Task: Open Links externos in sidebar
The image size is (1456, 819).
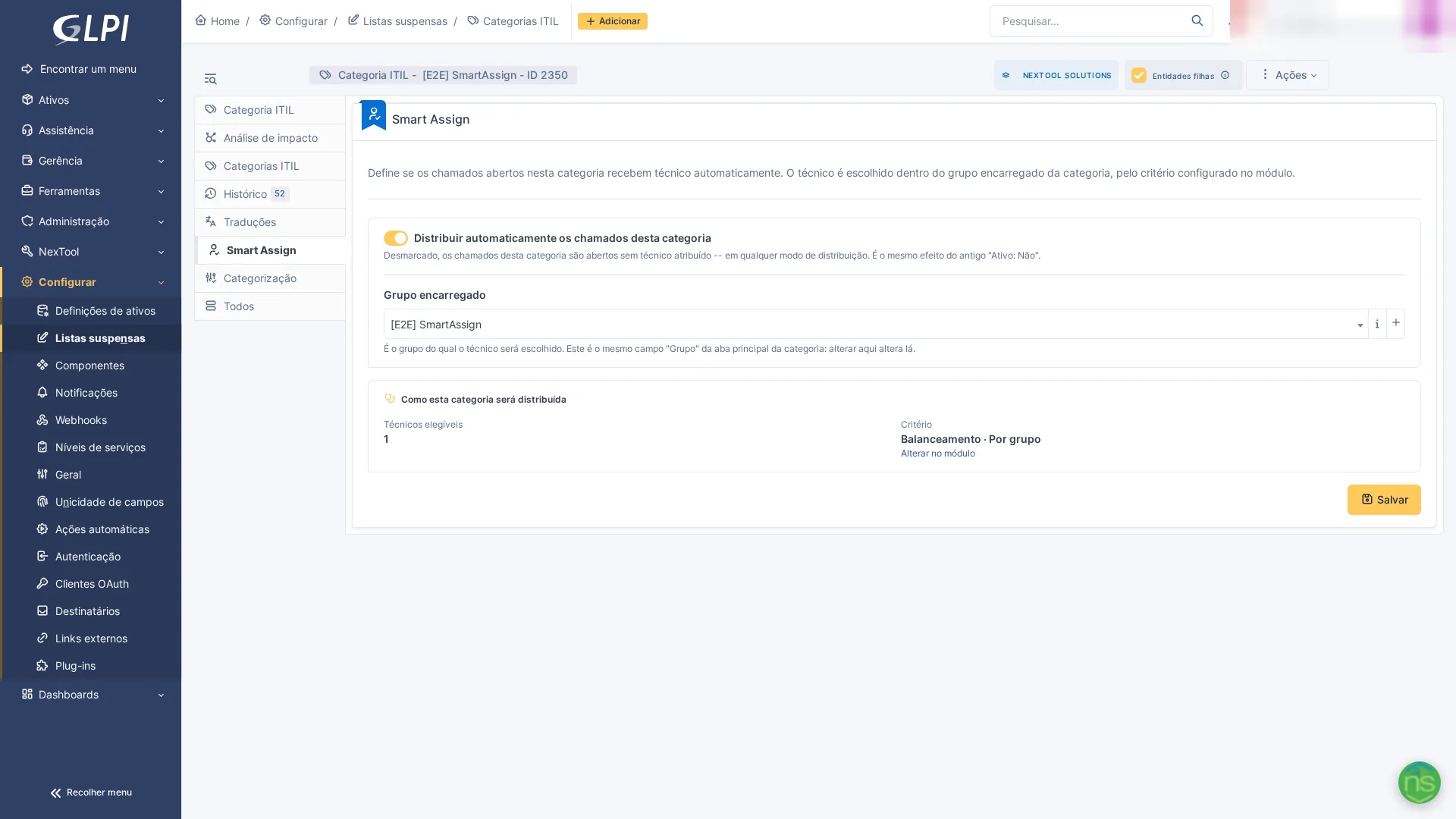Action: coord(91,639)
